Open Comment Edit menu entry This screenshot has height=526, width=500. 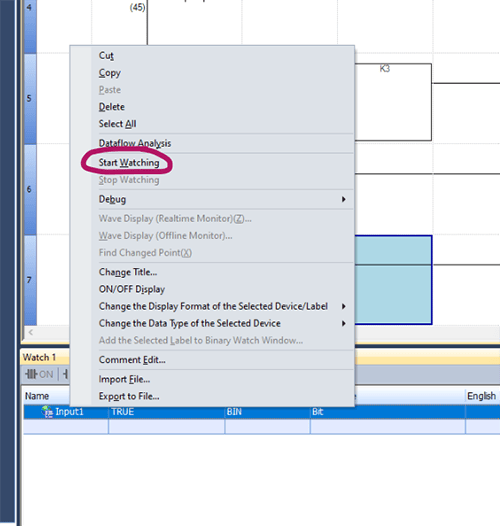pos(132,360)
